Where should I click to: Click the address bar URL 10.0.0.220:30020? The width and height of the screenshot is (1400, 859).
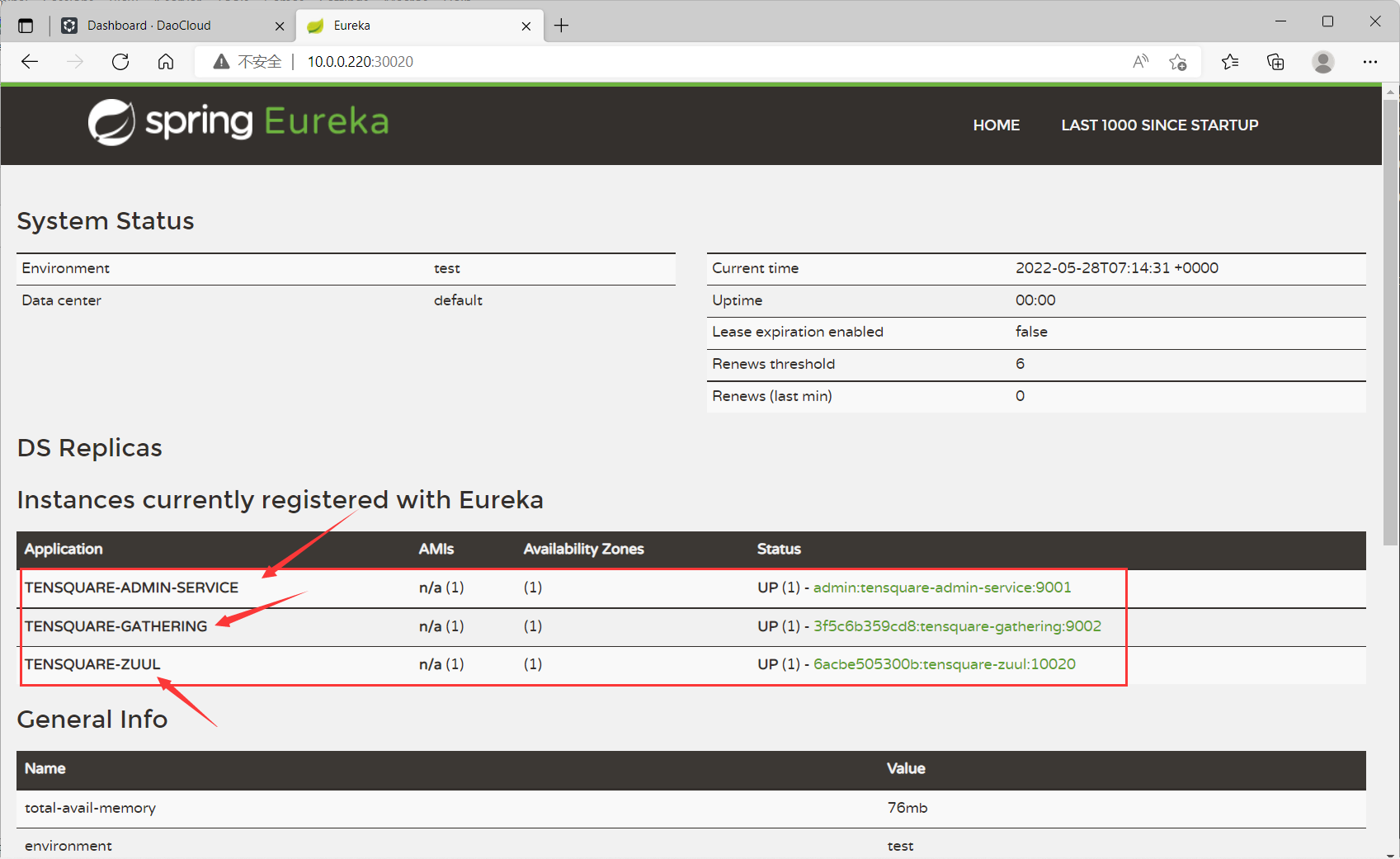point(361,62)
